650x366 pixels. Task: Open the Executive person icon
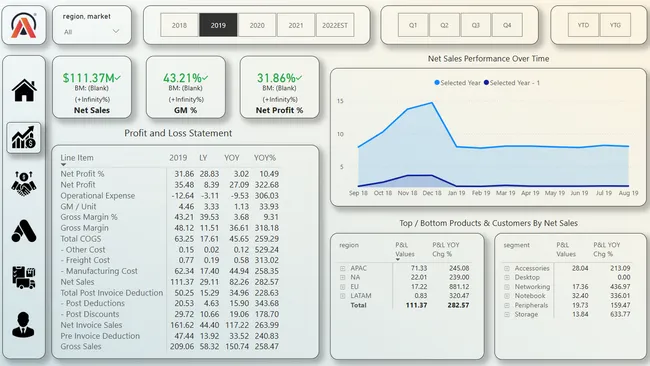pyautogui.click(x=23, y=325)
